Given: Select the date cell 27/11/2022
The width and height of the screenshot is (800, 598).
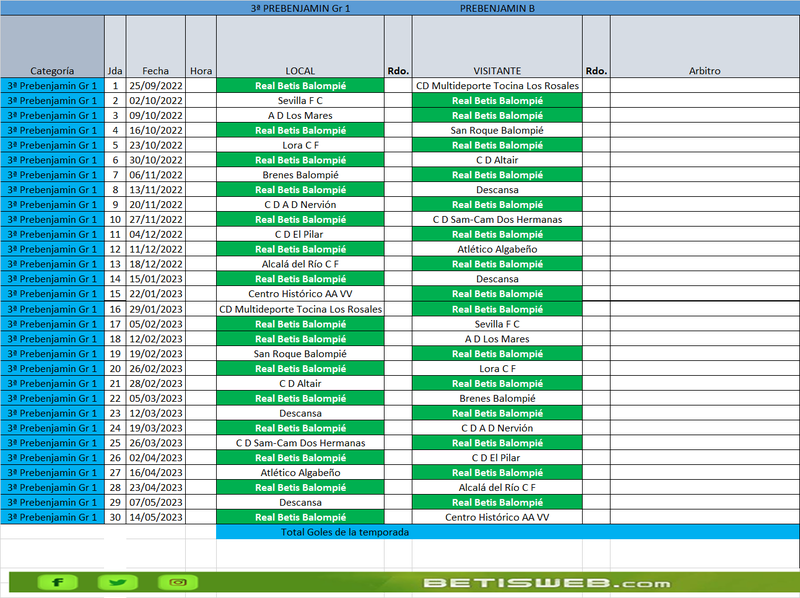Looking at the screenshot, I should (156, 219).
